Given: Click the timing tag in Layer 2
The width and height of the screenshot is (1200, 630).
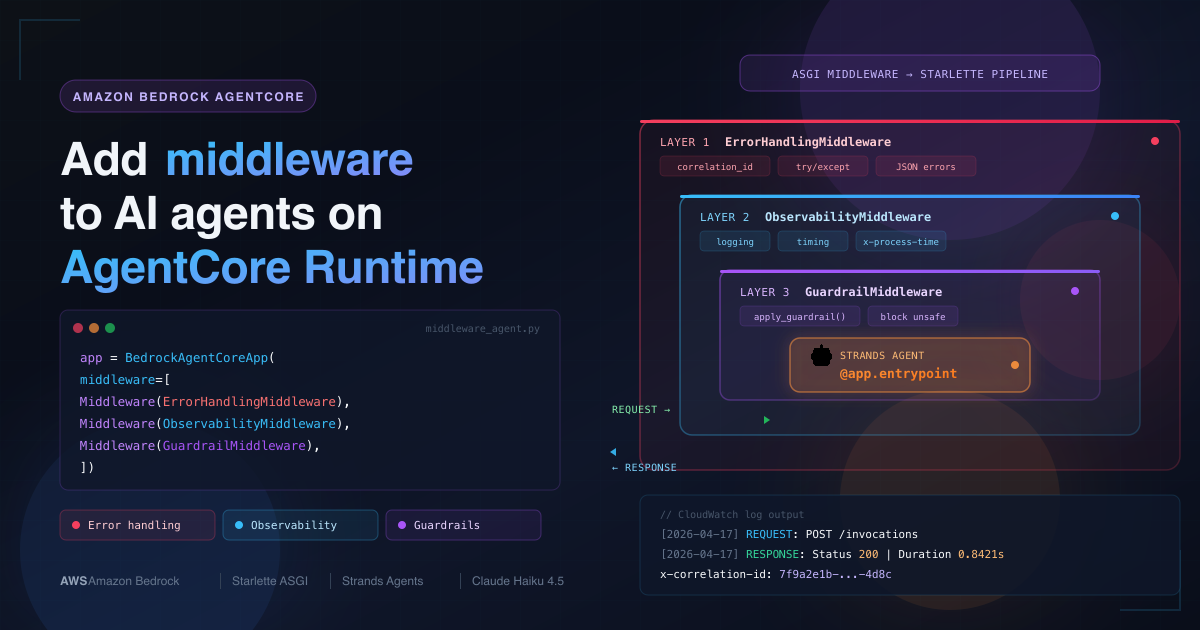Looking at the screenshot, I should point(813,241).
